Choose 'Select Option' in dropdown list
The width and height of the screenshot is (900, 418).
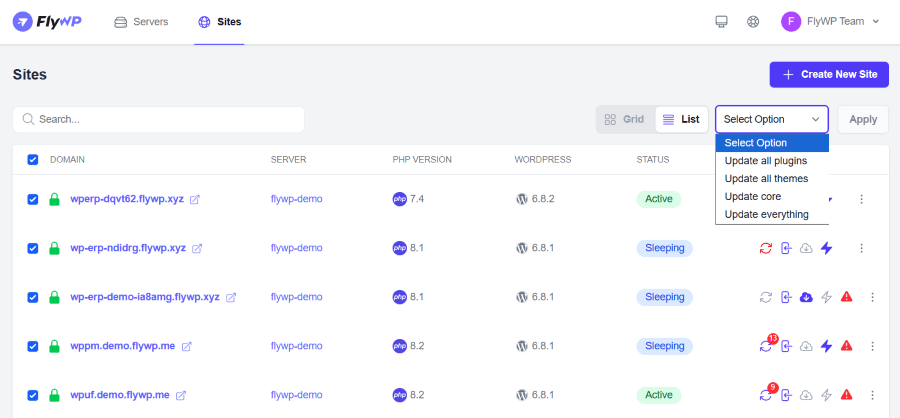click(x=772, y=143)
